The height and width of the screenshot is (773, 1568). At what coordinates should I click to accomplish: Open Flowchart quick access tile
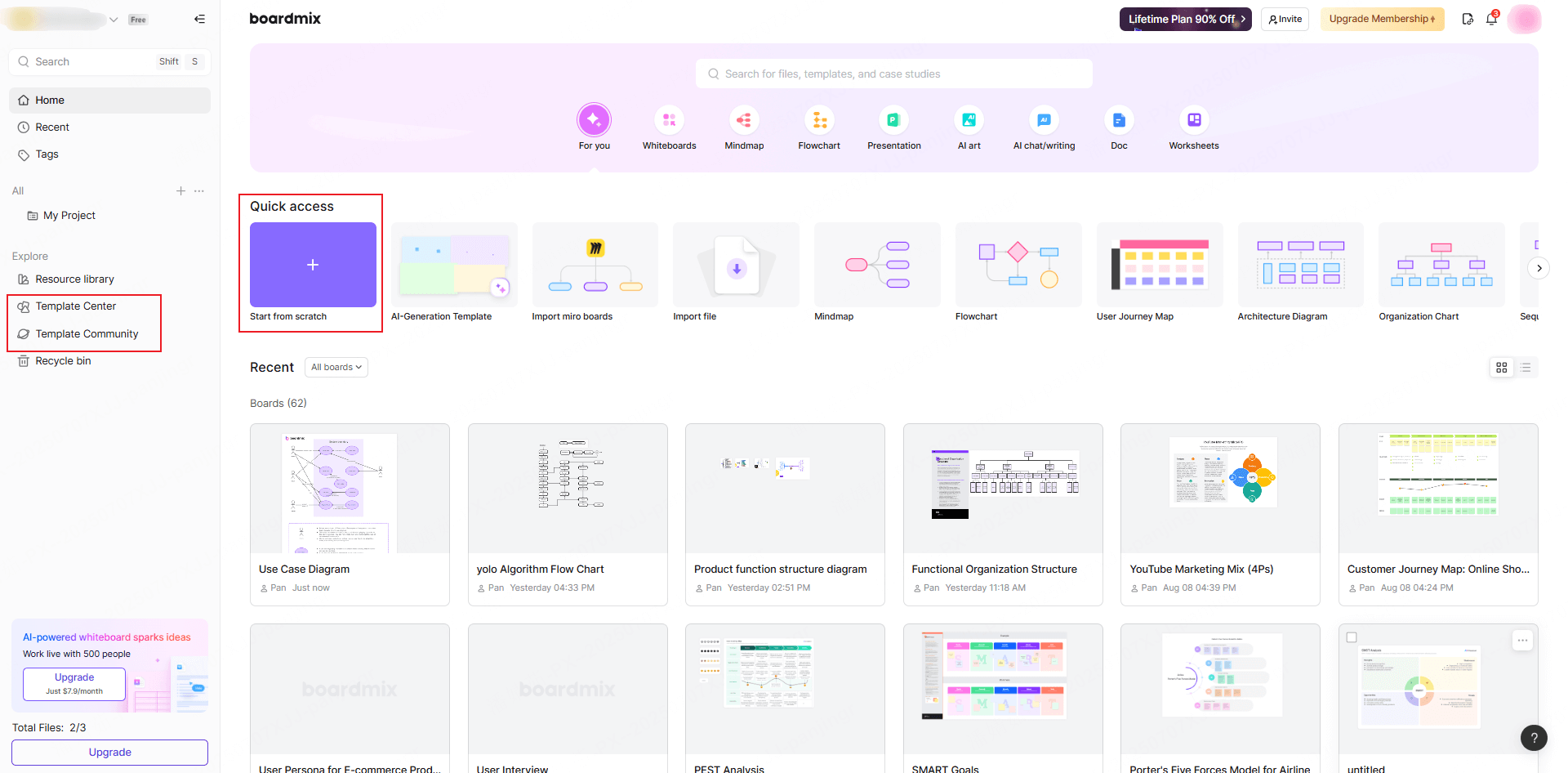tap(1018, 265)
